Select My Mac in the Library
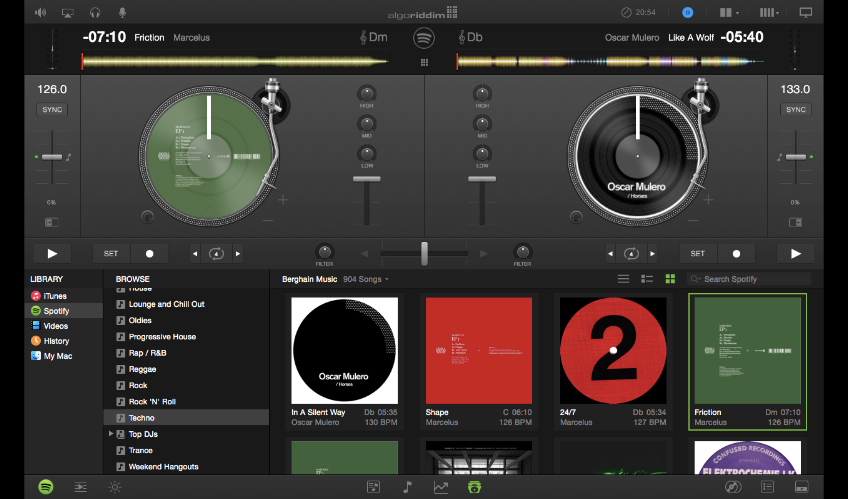Image resolution: width=848 pixels, height=499 pixels. click(x=64, y=356)
